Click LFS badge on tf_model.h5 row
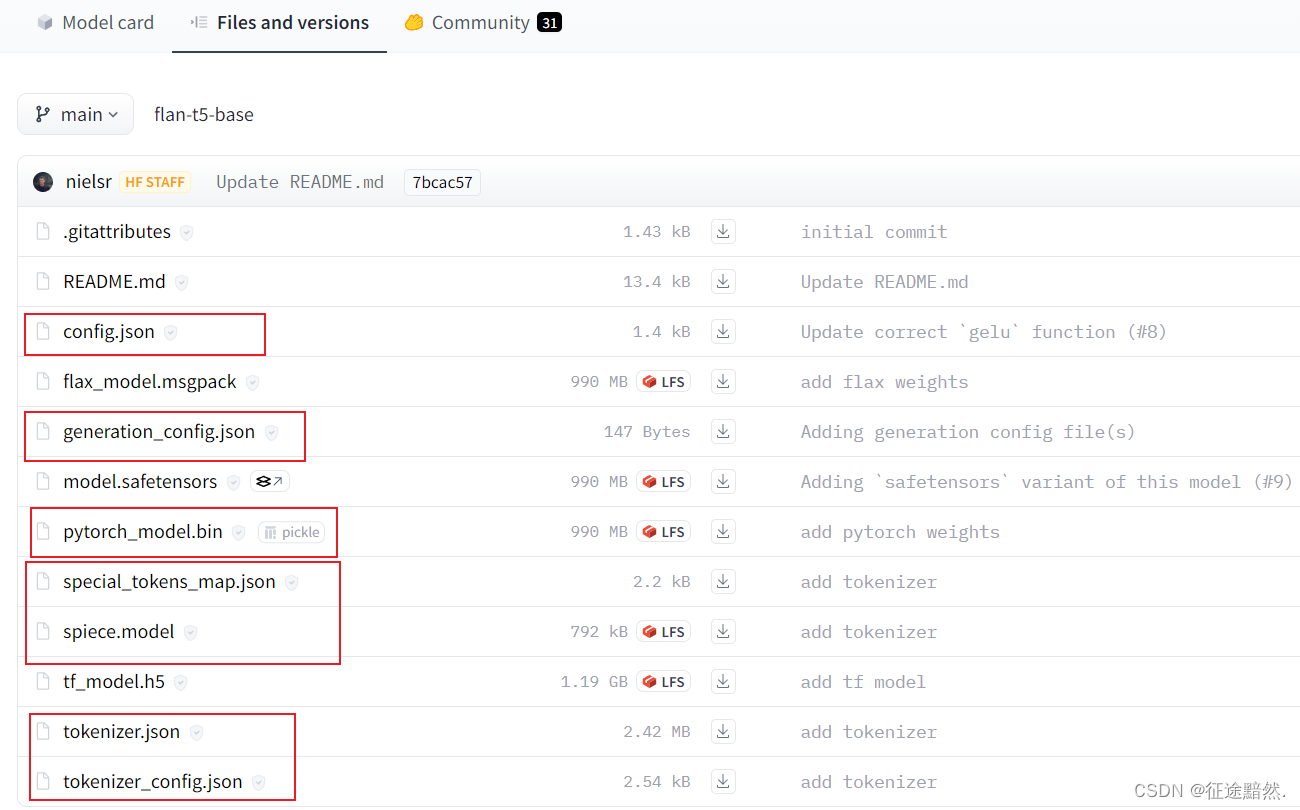The height and width of the screenshot is (810, 1300). click(x=664, y=682)
